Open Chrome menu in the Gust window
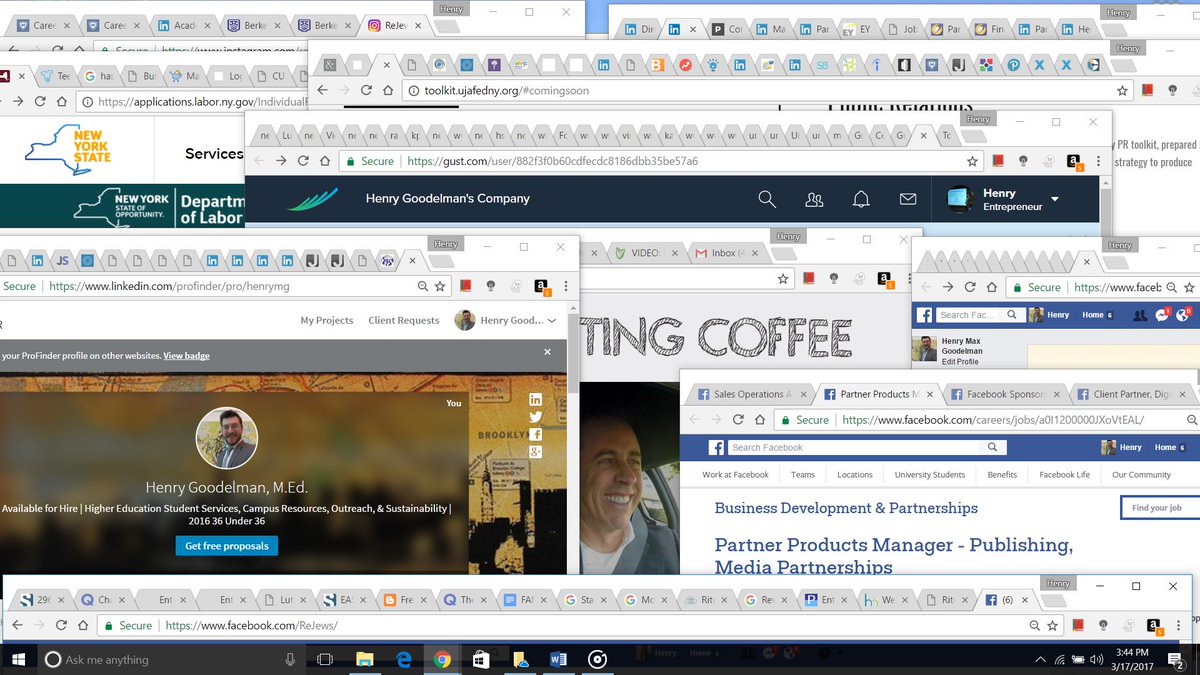The width and height of the screenshot is (1200, 675). click(x=1099, y=161)
